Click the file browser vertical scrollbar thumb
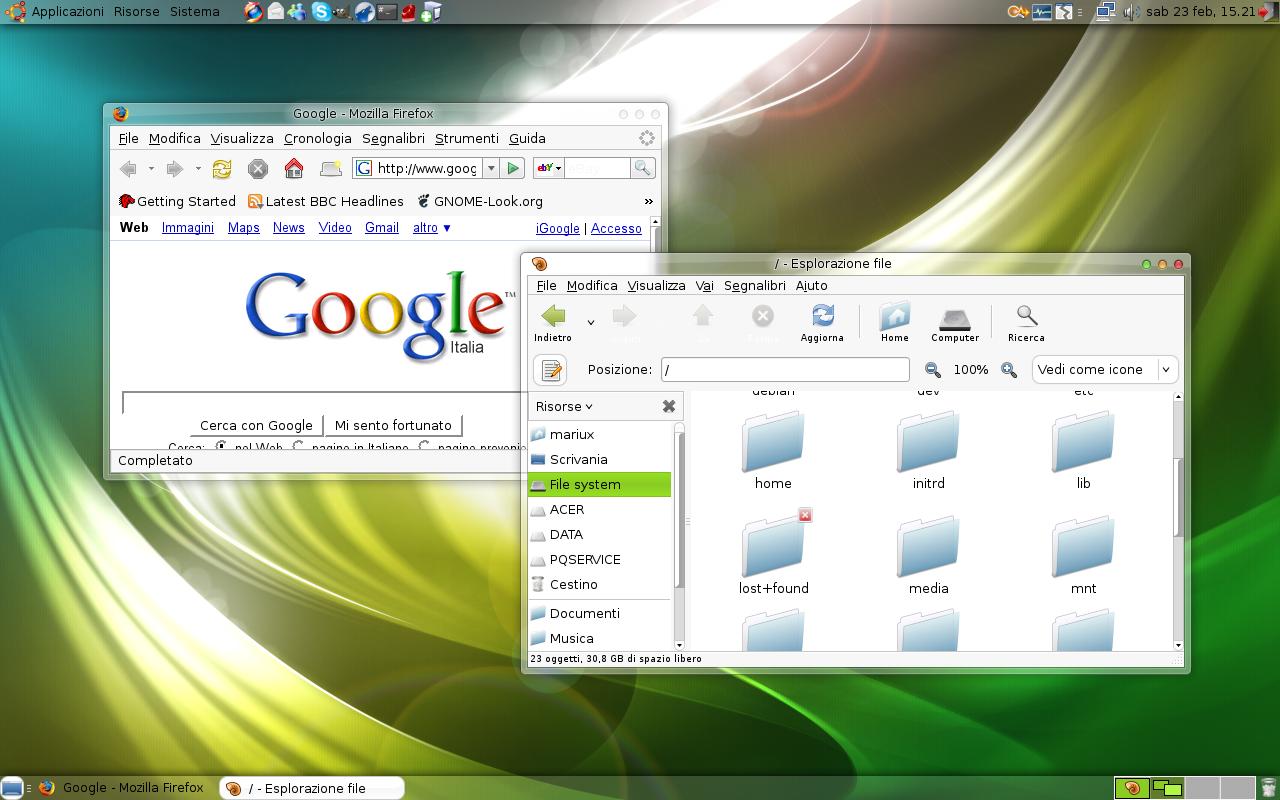 (1178, 497)
